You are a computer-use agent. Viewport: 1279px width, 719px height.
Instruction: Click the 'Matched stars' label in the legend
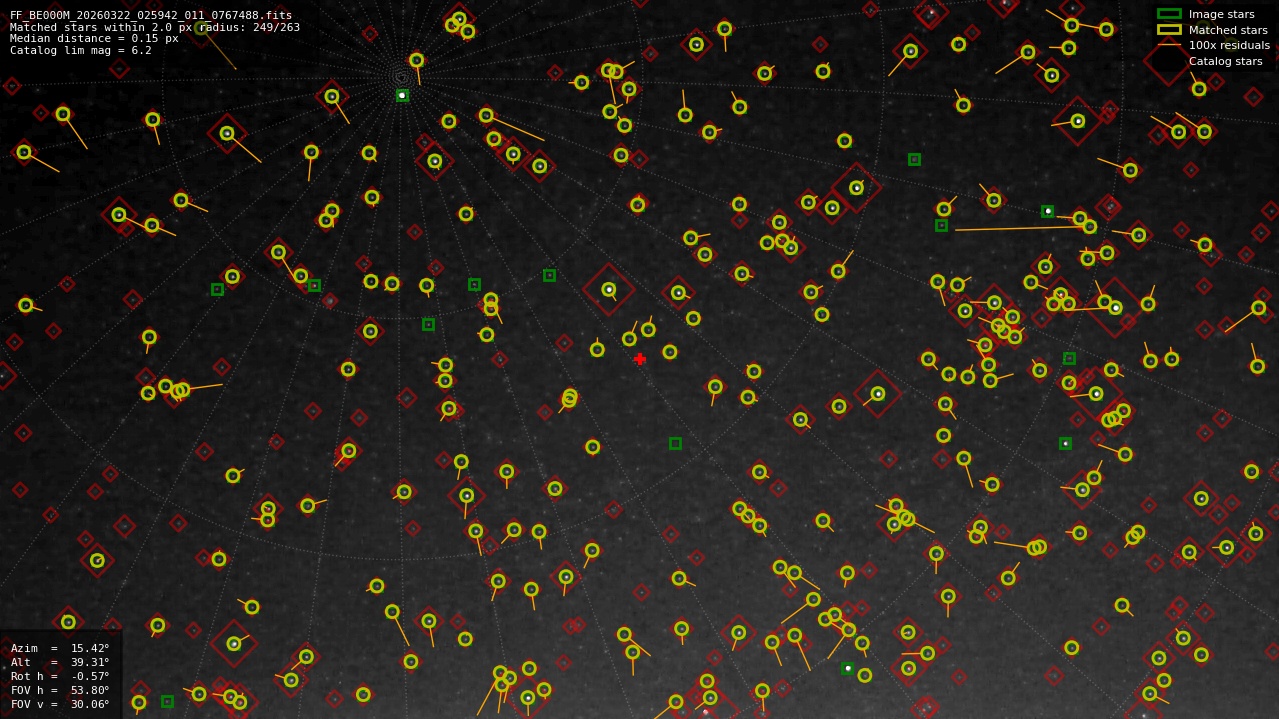pos(1228,30)
